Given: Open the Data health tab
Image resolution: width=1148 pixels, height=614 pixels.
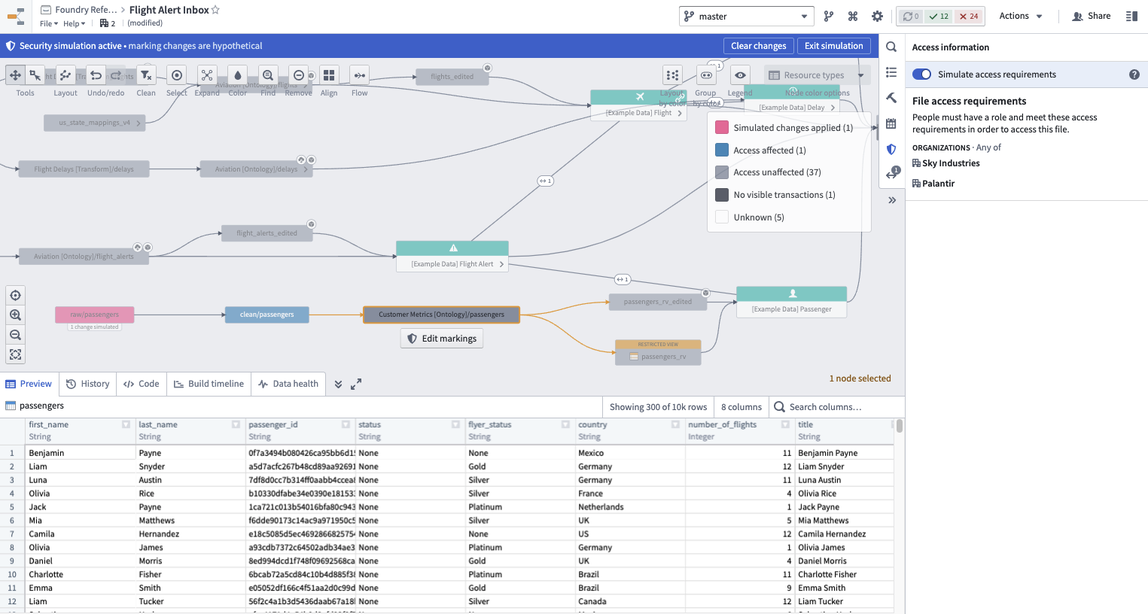Looking at the screenshot, I should (x=288, y=383).
